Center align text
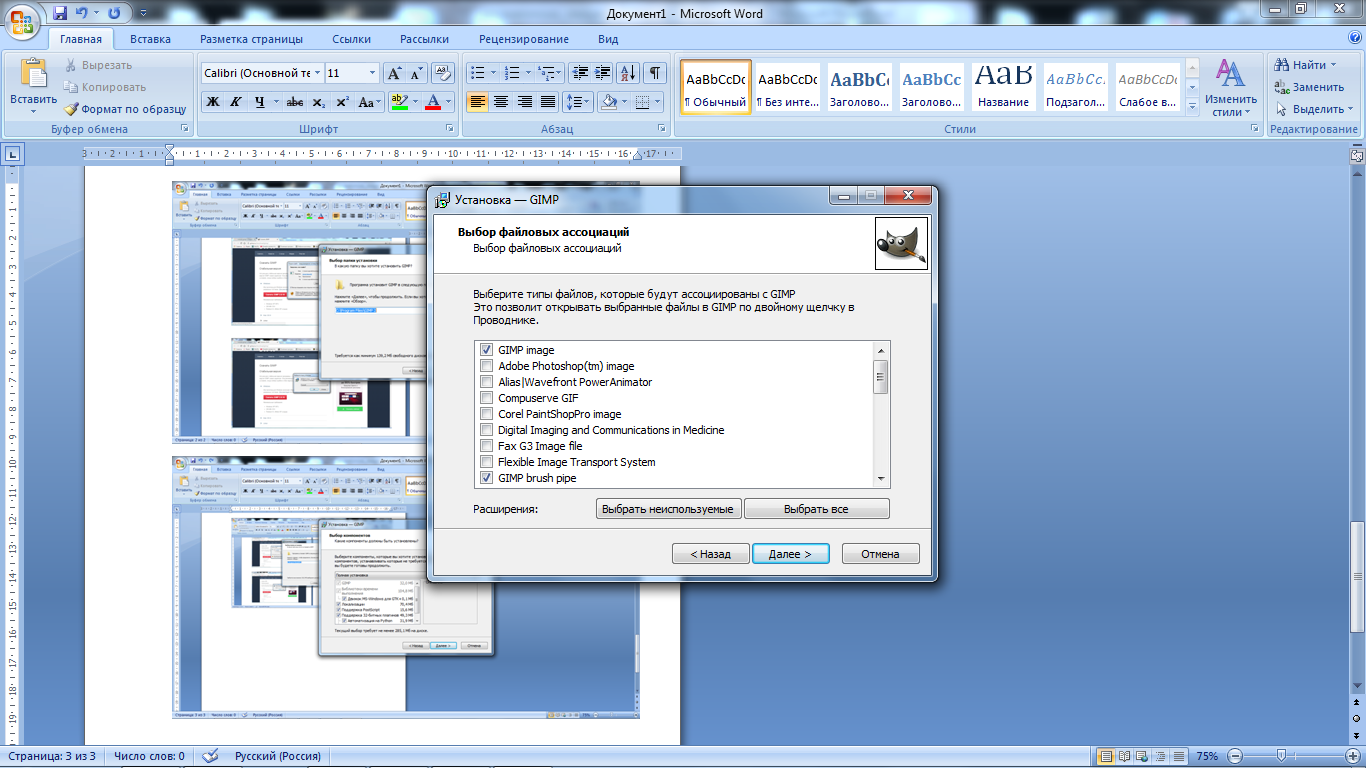The height and width of the screenshot is (768, 1366). 500,102
